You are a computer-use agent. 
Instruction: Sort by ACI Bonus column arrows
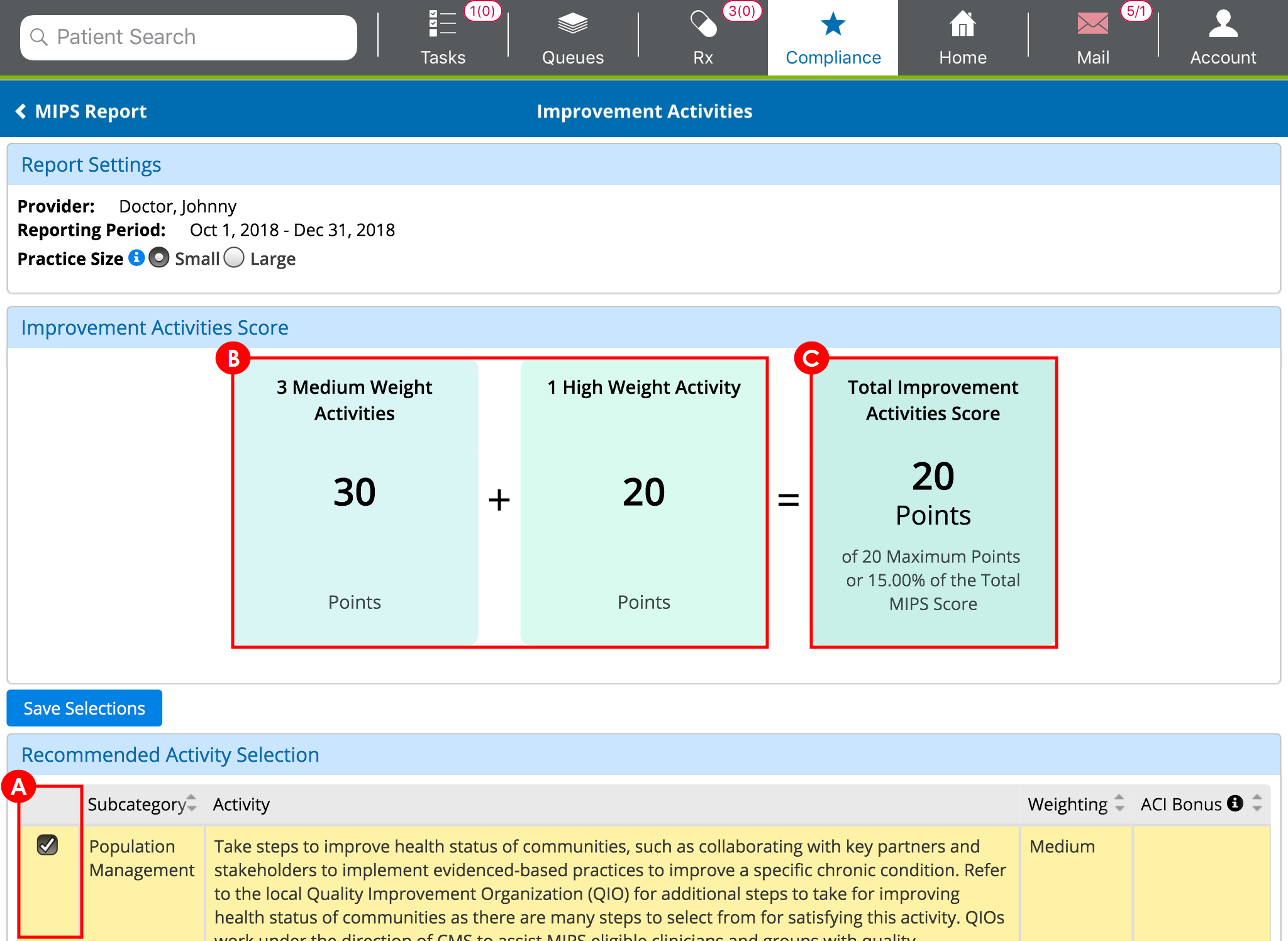point(1257,803)
